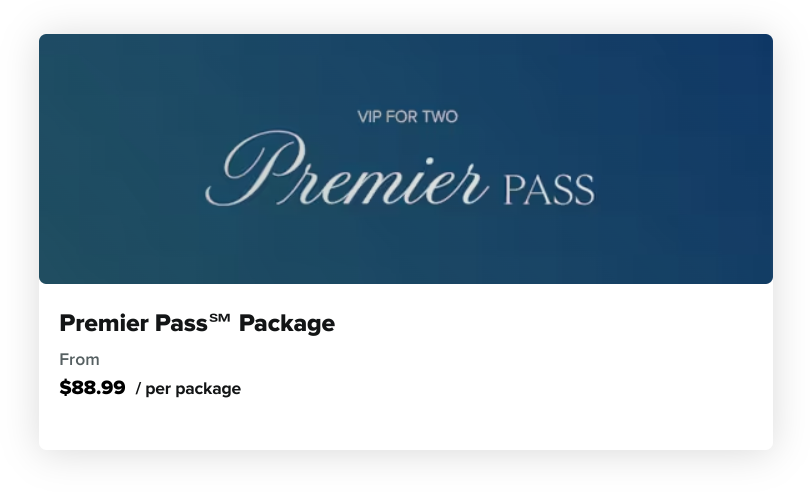
Task: Click the SM service mark superscript
Action: (220, 317)
